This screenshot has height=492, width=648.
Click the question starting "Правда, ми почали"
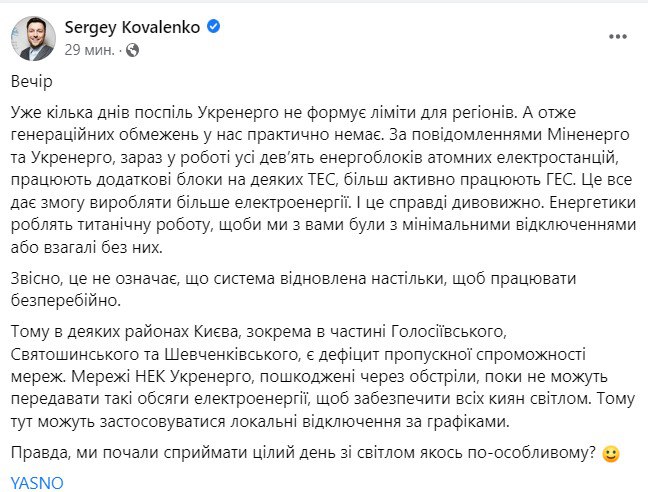pos(300,453)
